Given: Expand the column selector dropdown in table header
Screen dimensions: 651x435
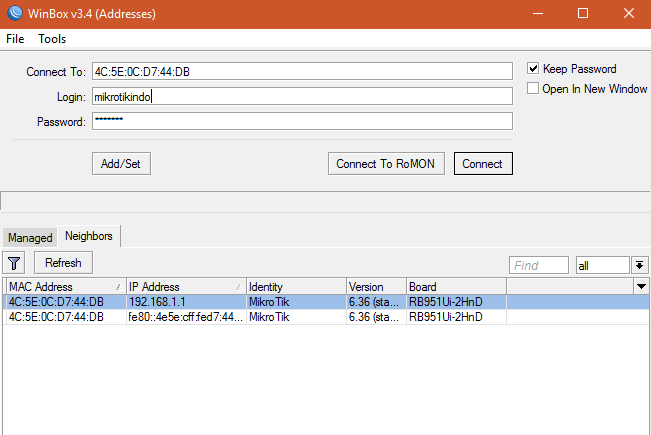Looking at the screenshot, I should 641,286.
